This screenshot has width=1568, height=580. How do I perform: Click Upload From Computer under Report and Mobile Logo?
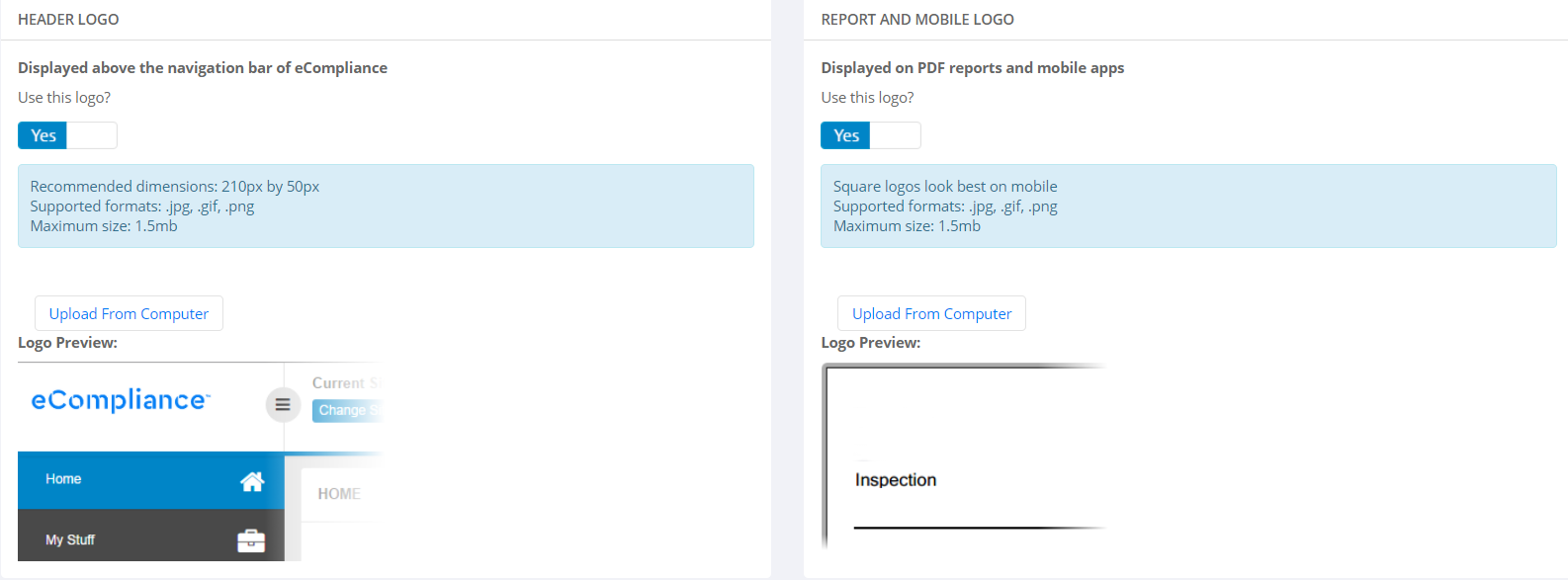tap(931, 313)
